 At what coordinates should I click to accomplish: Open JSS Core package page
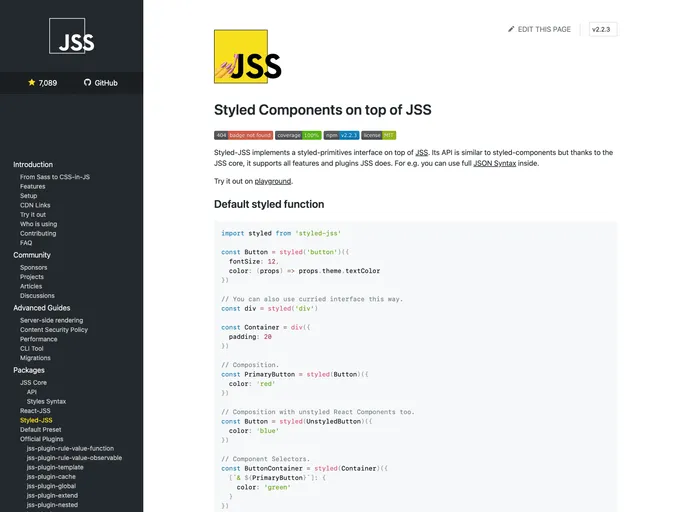(33, 383)
